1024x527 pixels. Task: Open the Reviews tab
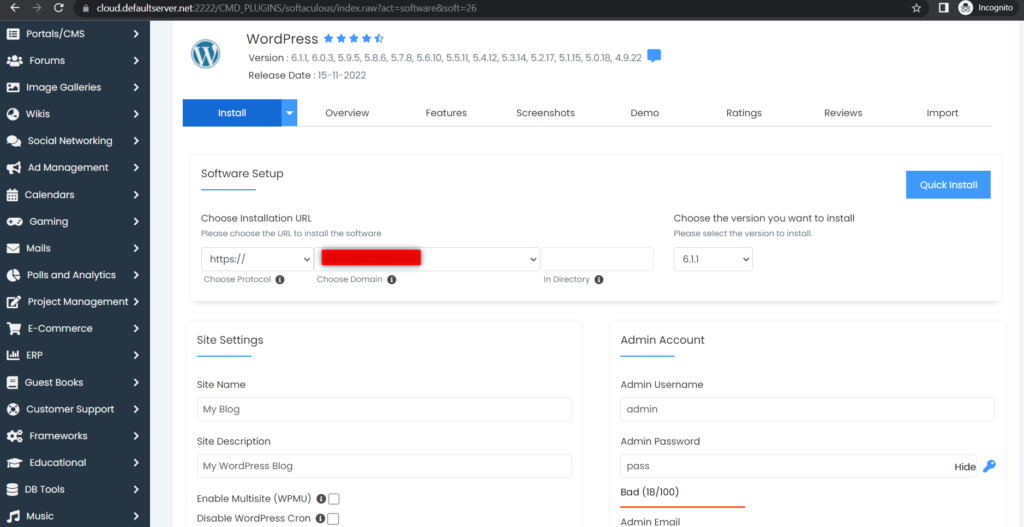tap(843, 113)
